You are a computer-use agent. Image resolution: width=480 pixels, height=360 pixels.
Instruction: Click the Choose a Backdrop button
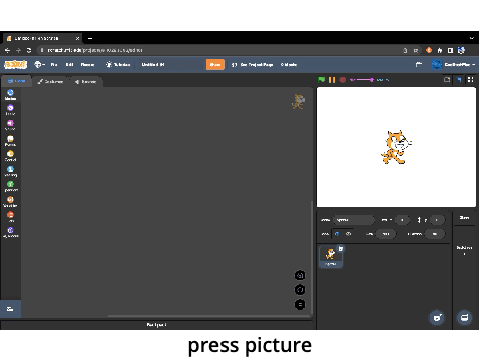pos(464,317)
